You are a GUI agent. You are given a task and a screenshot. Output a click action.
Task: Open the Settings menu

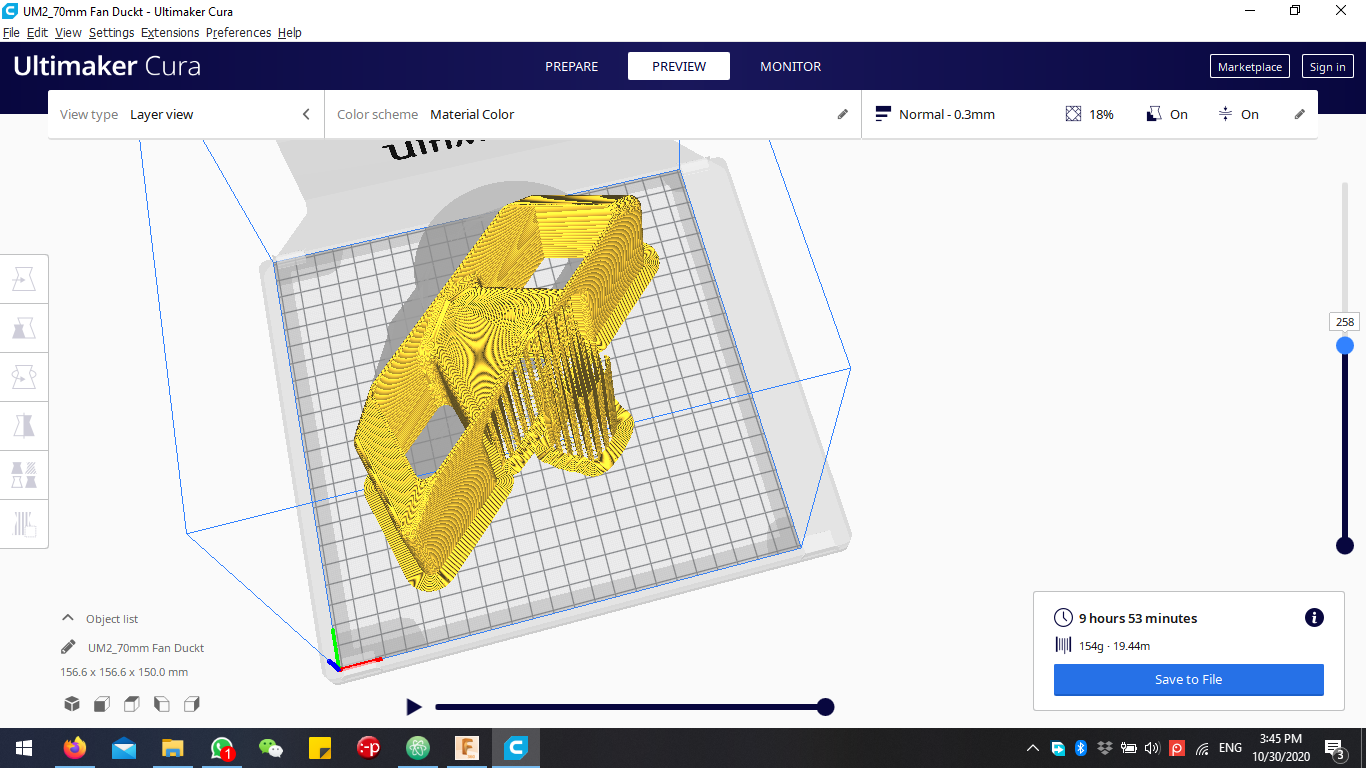111,32
